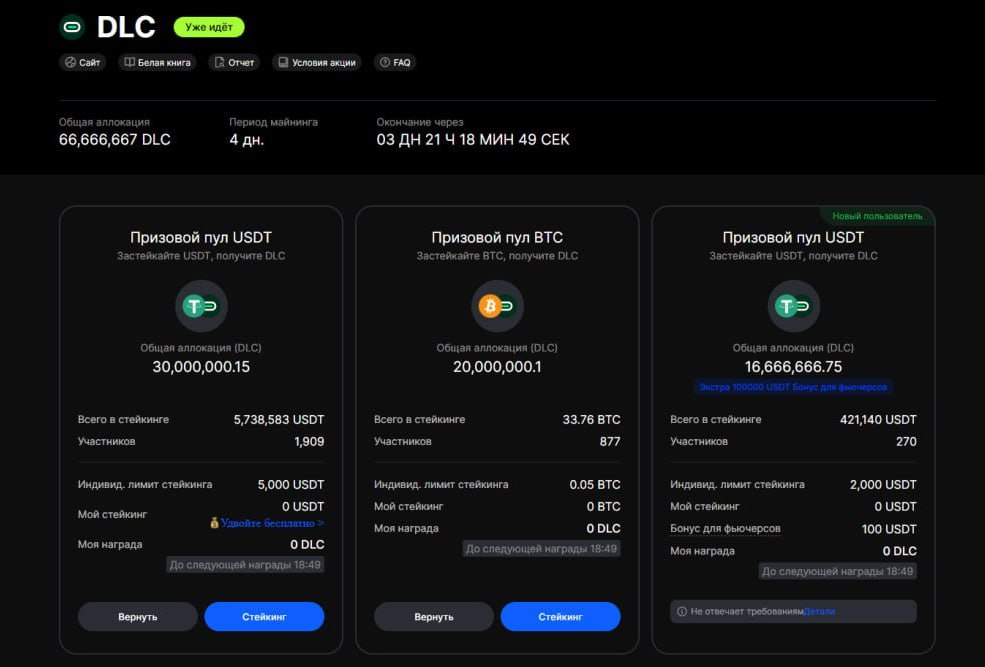Click the 03 ДН 21 Ч countdown timer

(473, 139)
